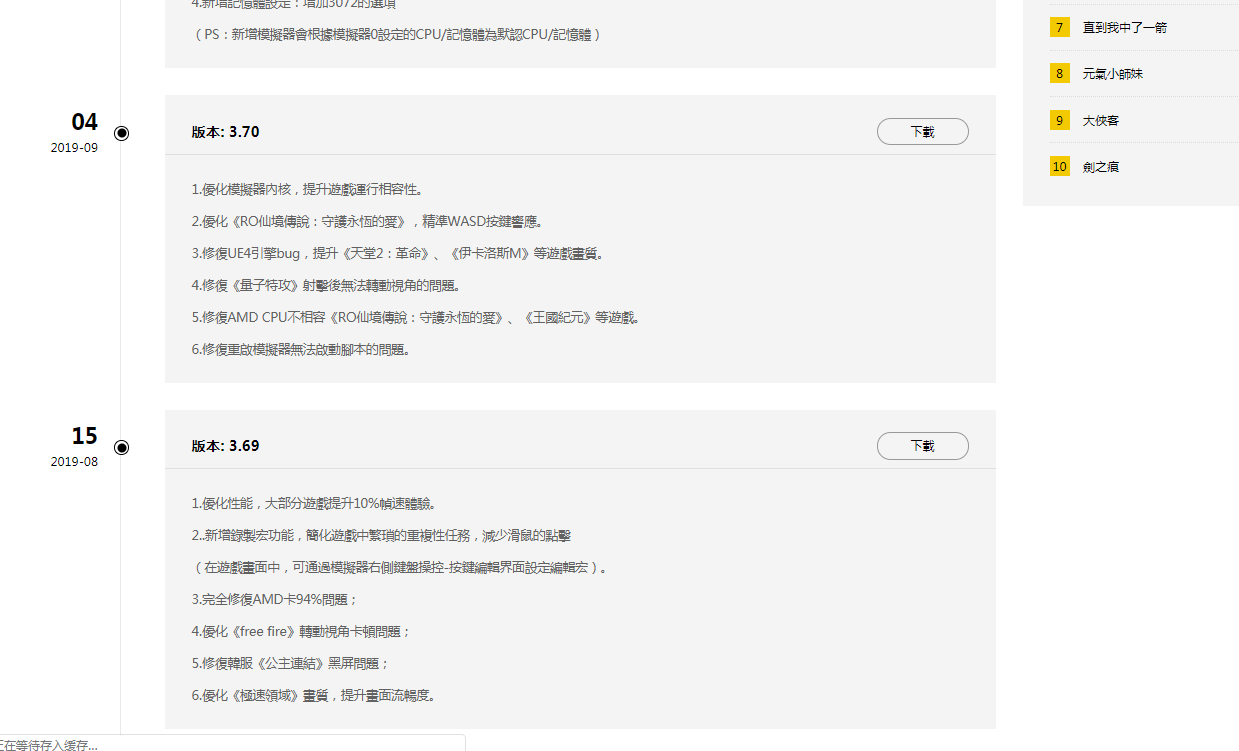The image size is (1239, 751).
Task: Click the date label 04 2019-09
Action: click(x=79, y=132)
